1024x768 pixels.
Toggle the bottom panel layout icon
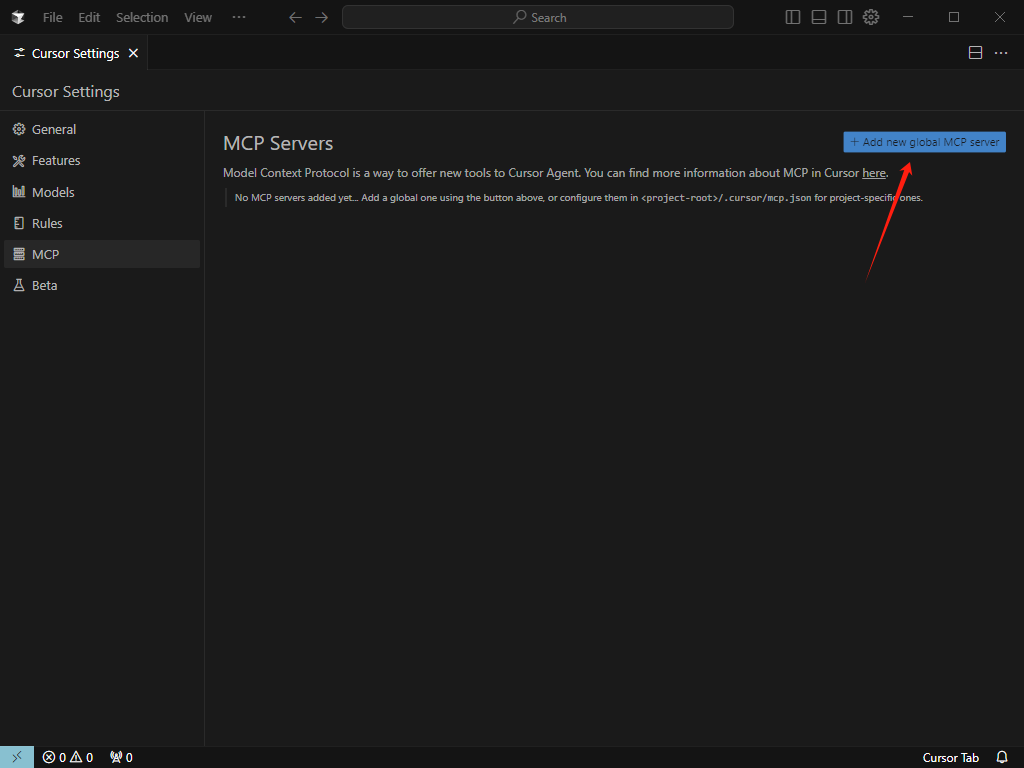click(818, 17)
